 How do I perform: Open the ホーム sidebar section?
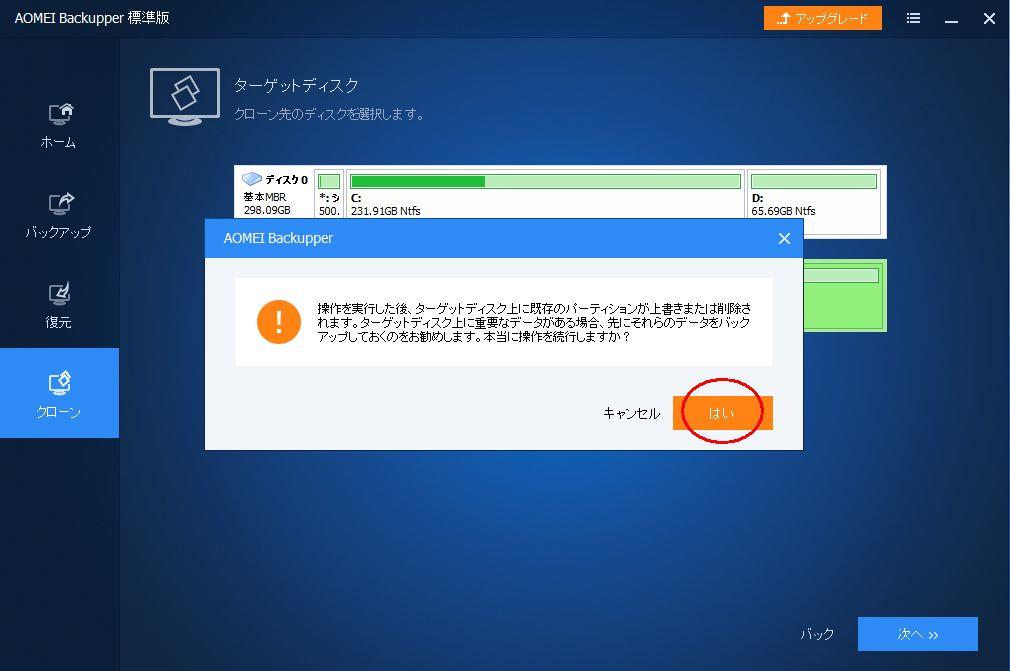[x=59, y=126]
